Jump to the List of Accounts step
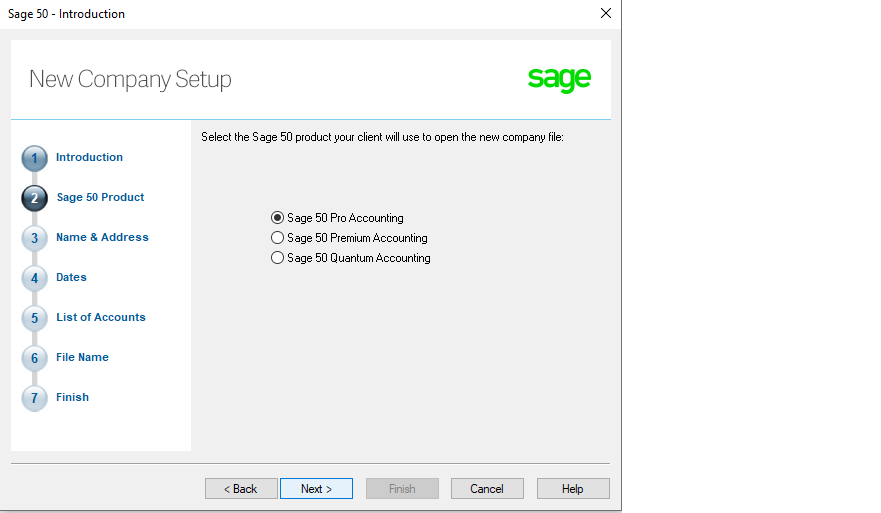 pyautogui.click(x=101, y=317)
